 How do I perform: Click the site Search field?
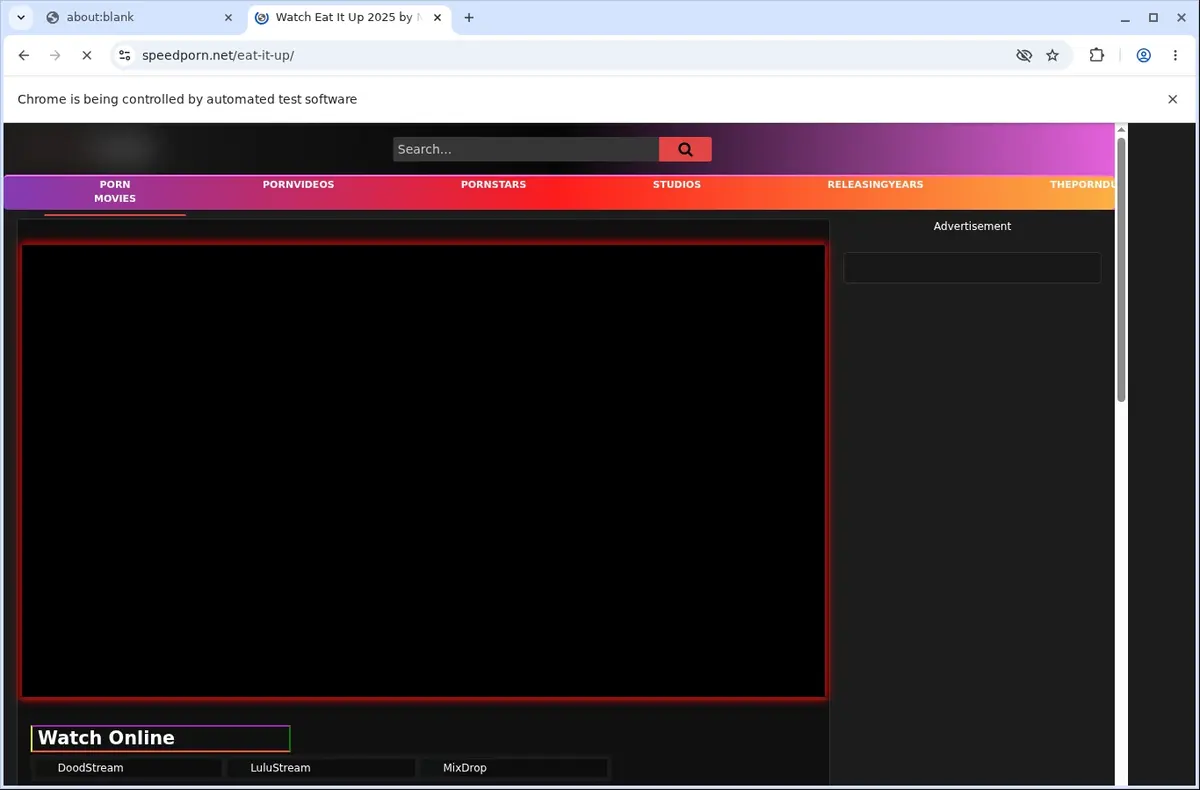pos(526,149)
